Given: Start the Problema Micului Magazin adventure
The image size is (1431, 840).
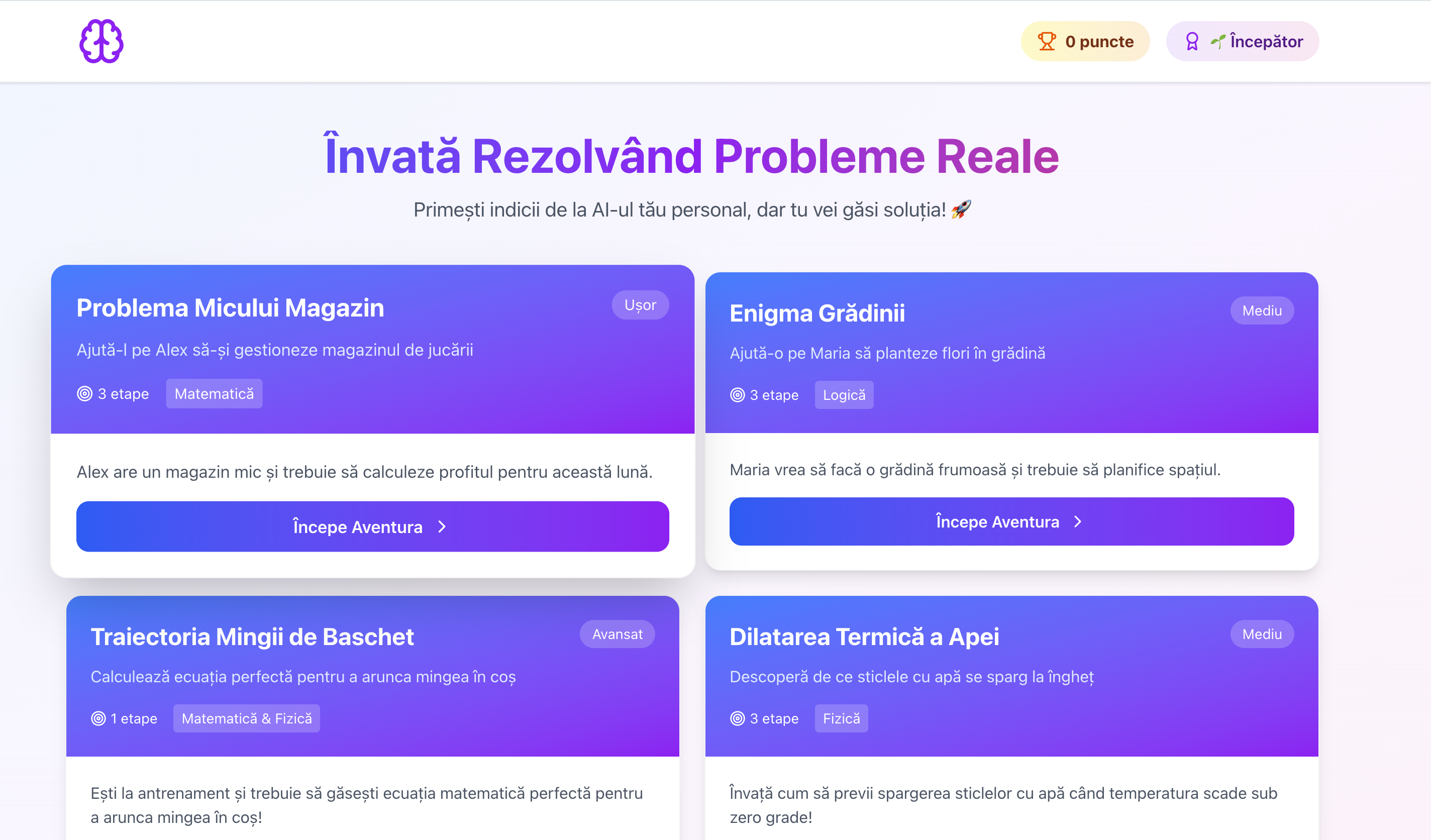Looking at the screenshot, I should [372, 527].
